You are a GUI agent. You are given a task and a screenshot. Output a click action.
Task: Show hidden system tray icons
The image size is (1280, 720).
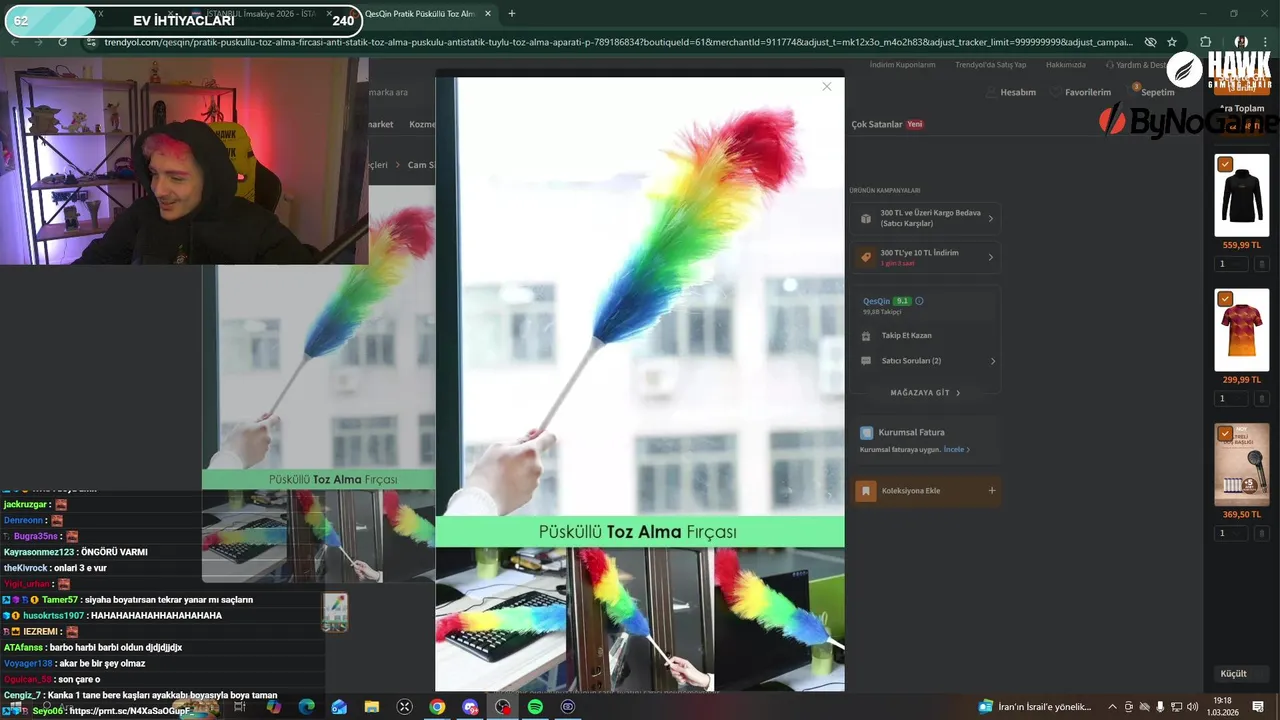(x=1112, y=707)
